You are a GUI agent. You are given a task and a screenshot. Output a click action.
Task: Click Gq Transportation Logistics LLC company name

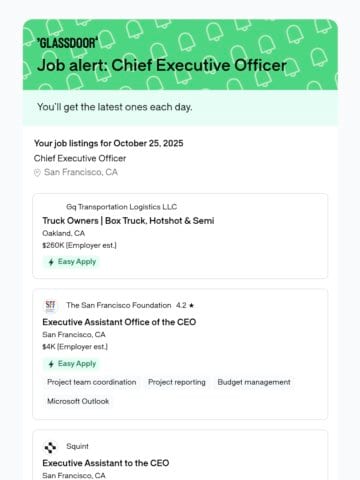[x=122, y=207]
